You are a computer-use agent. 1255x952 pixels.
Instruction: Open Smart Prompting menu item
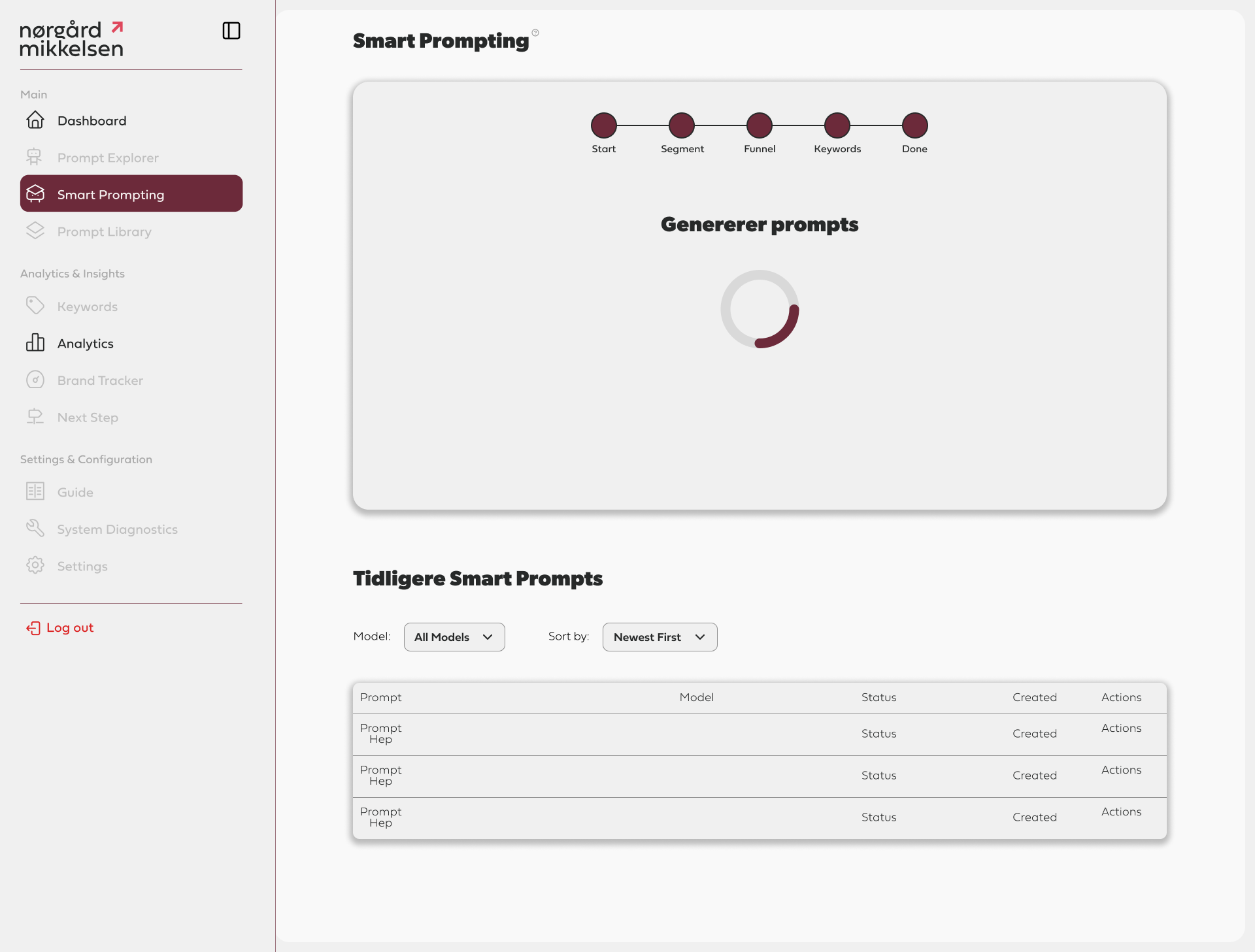pos(131,194)
